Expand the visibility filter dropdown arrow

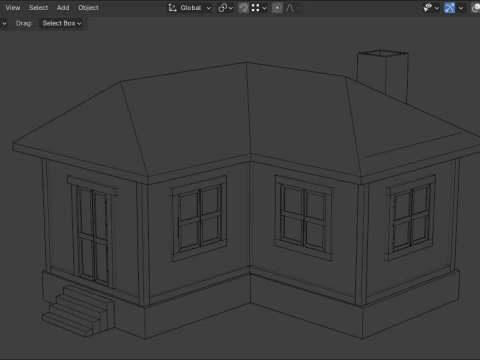(437, 8)
